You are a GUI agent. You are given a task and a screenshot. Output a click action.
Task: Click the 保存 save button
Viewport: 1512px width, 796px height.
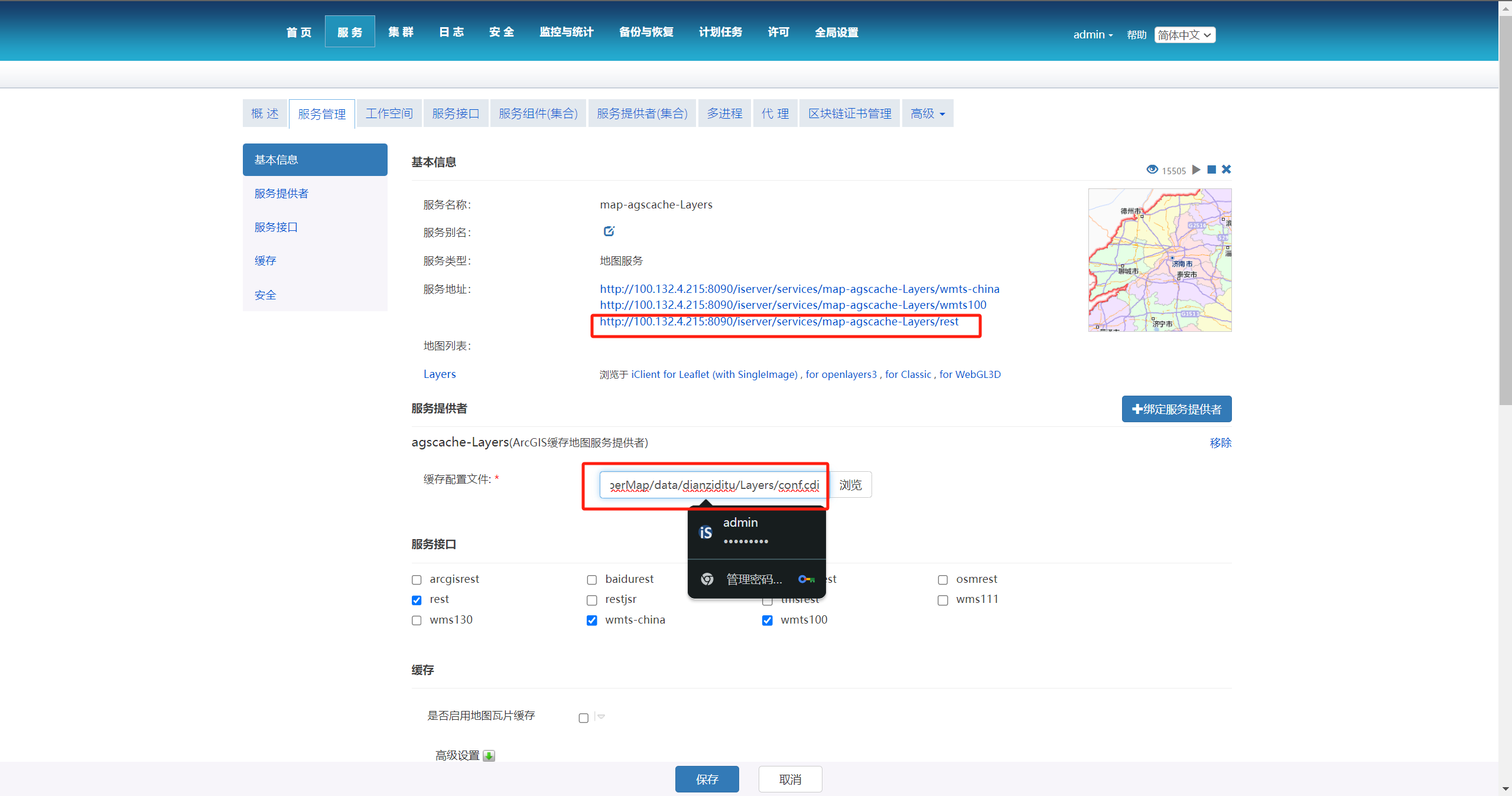pyautogui.click(x=707, y=779)
